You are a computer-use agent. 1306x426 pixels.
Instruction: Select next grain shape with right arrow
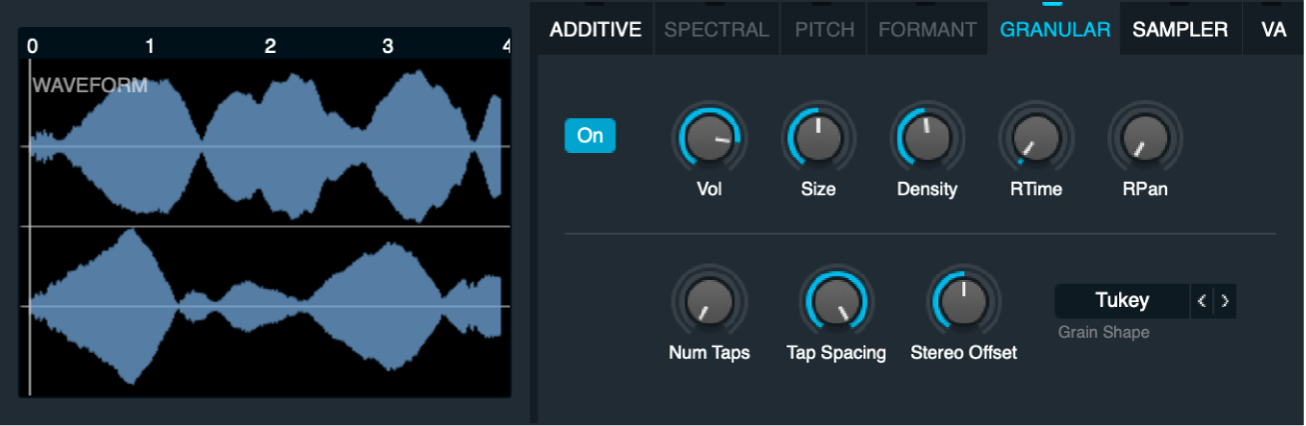pos(1225,300)
